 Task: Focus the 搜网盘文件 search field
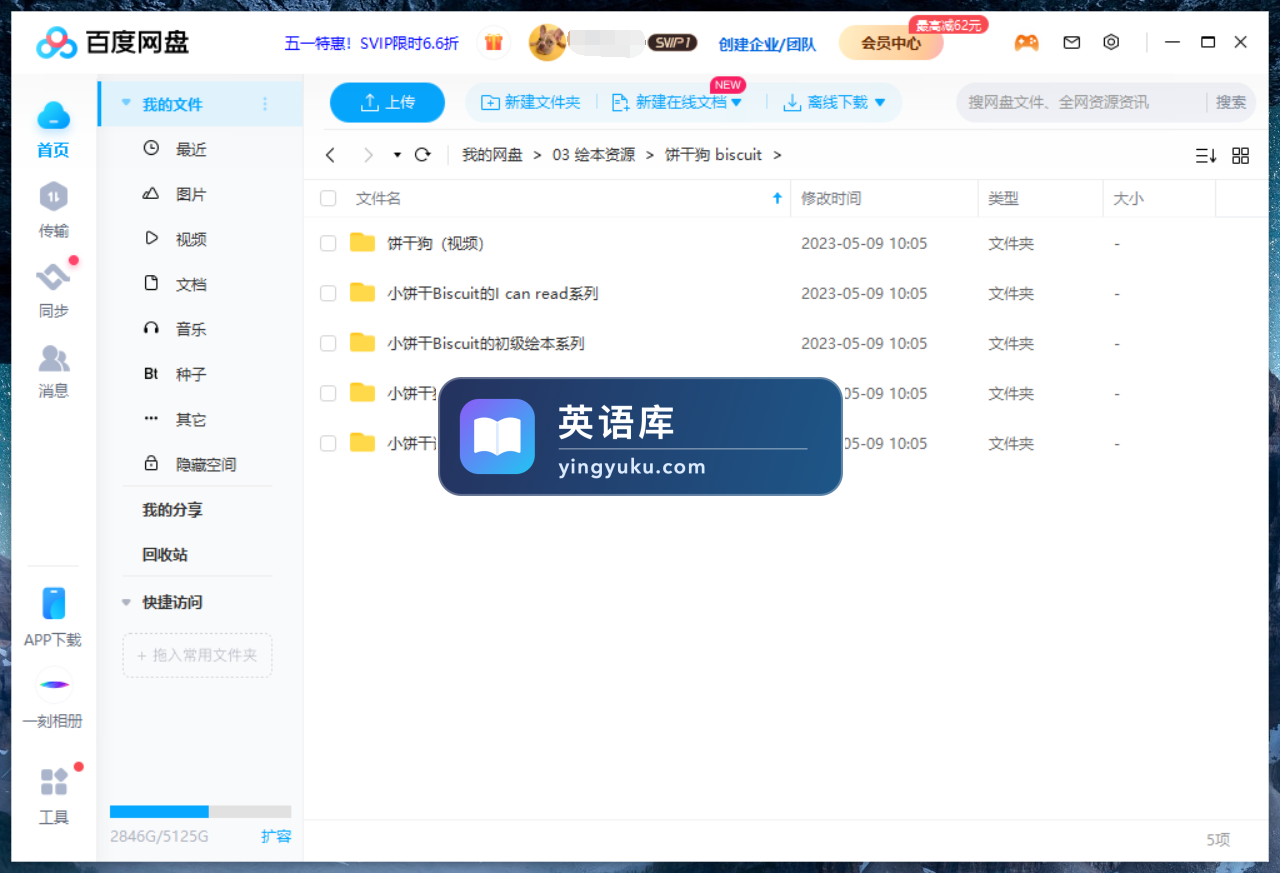point(1082,102)
